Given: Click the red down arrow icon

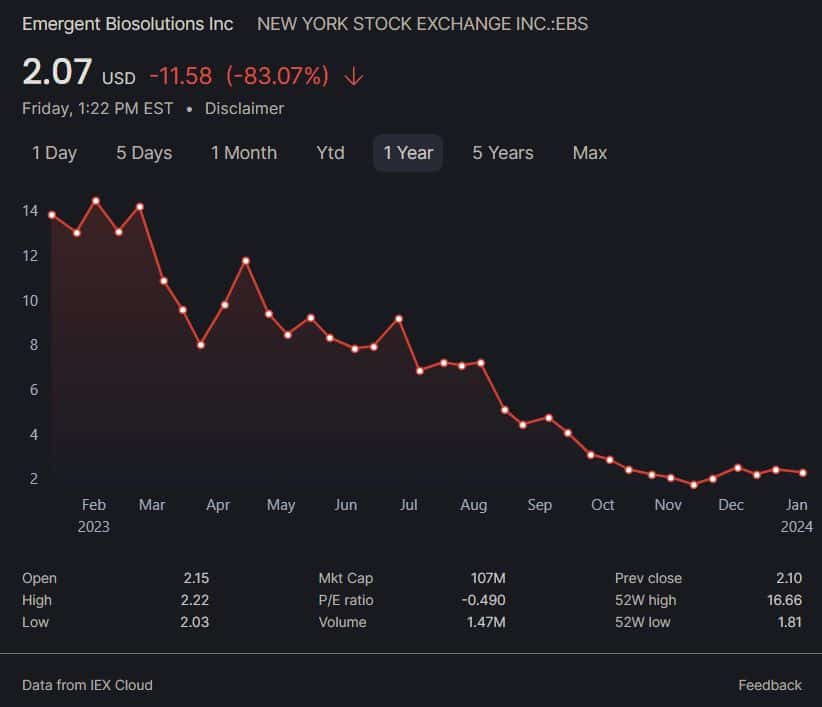Looking at the screenshot, I should pos(354,76).
